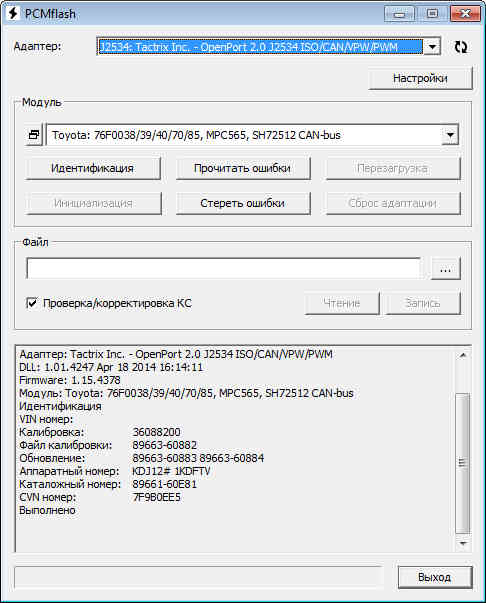Click the log scrollbar down arrow
The height and width of the screenshot is (603, 486).
463,543
